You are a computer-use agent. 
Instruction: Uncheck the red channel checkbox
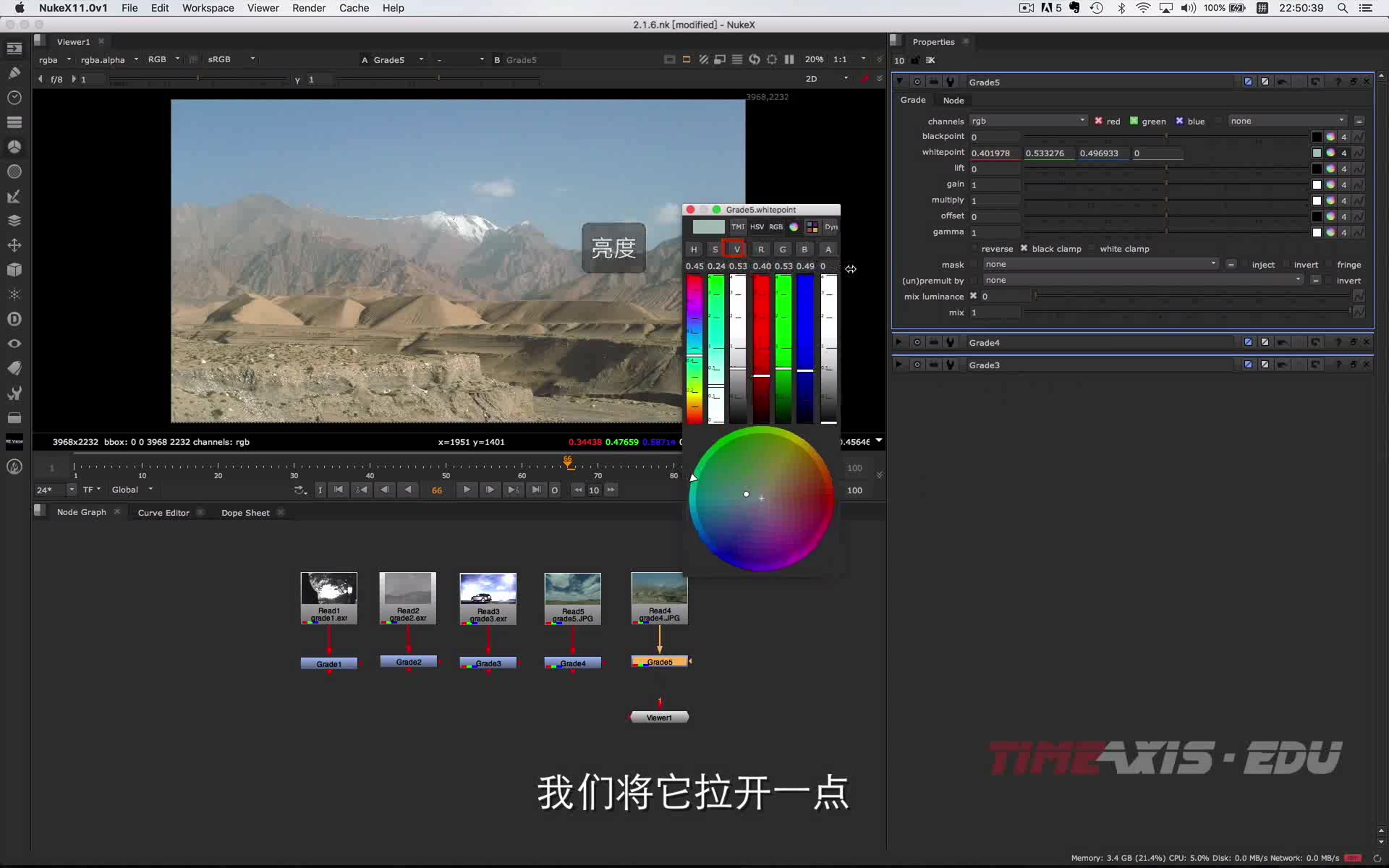point(1098,121)
